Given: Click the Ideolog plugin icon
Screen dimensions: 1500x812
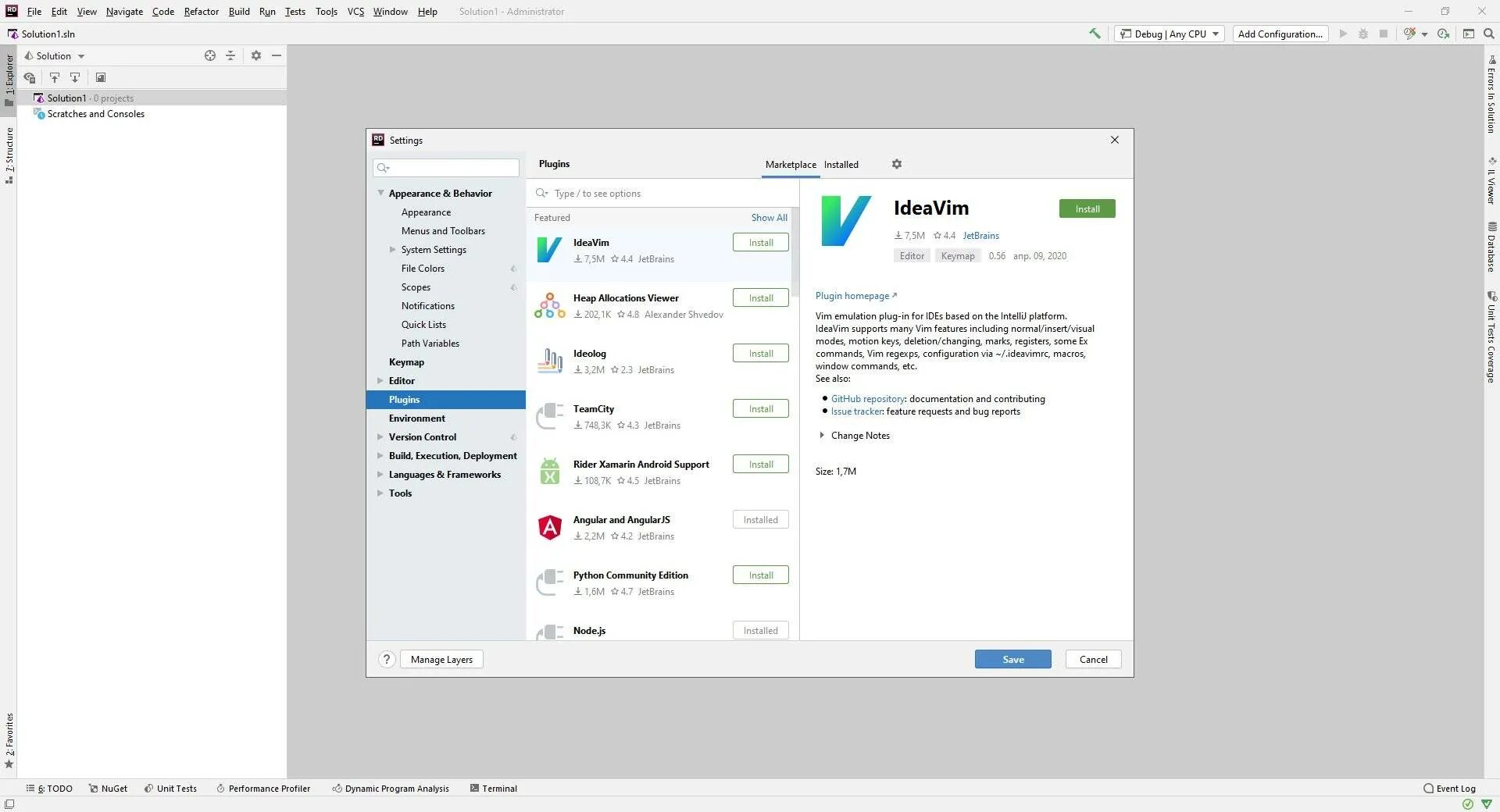Looking at the screenshot, I should 550,361.
